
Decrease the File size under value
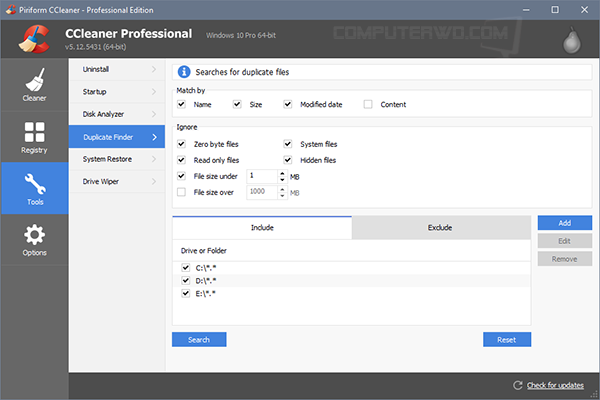click(282, 180)
